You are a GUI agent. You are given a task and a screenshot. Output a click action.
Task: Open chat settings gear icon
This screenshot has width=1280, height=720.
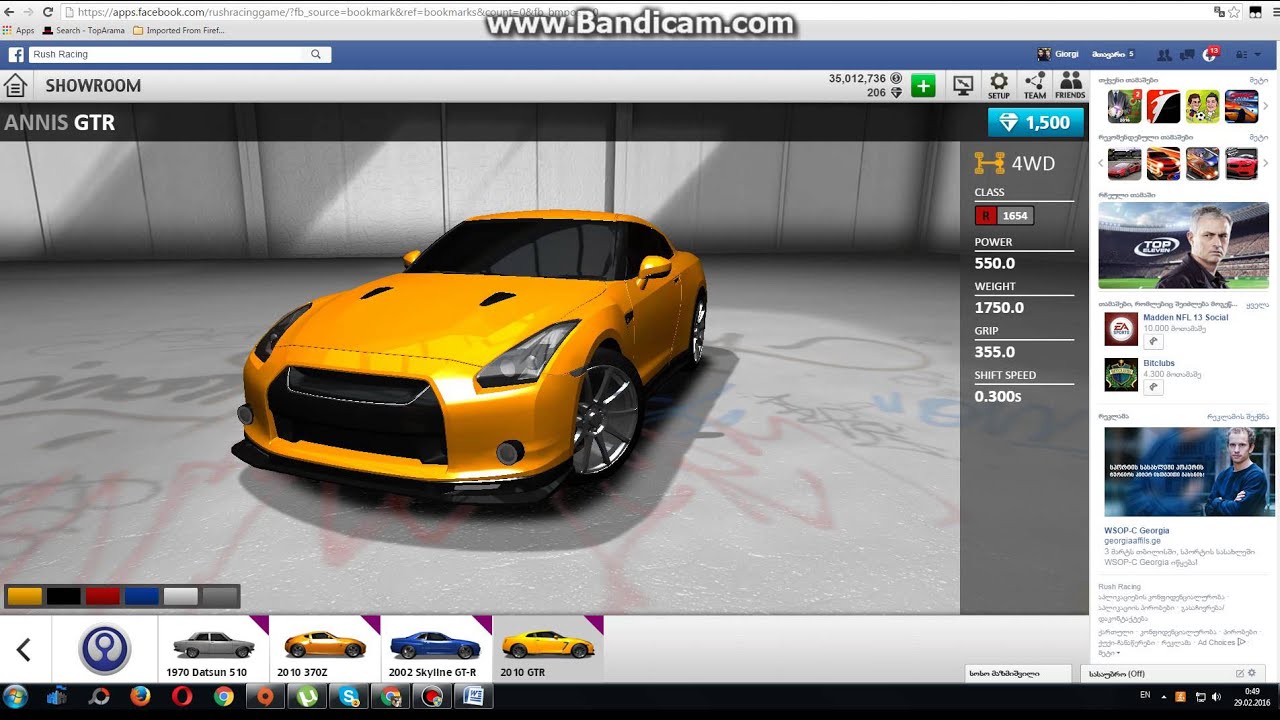[1252, 673]
